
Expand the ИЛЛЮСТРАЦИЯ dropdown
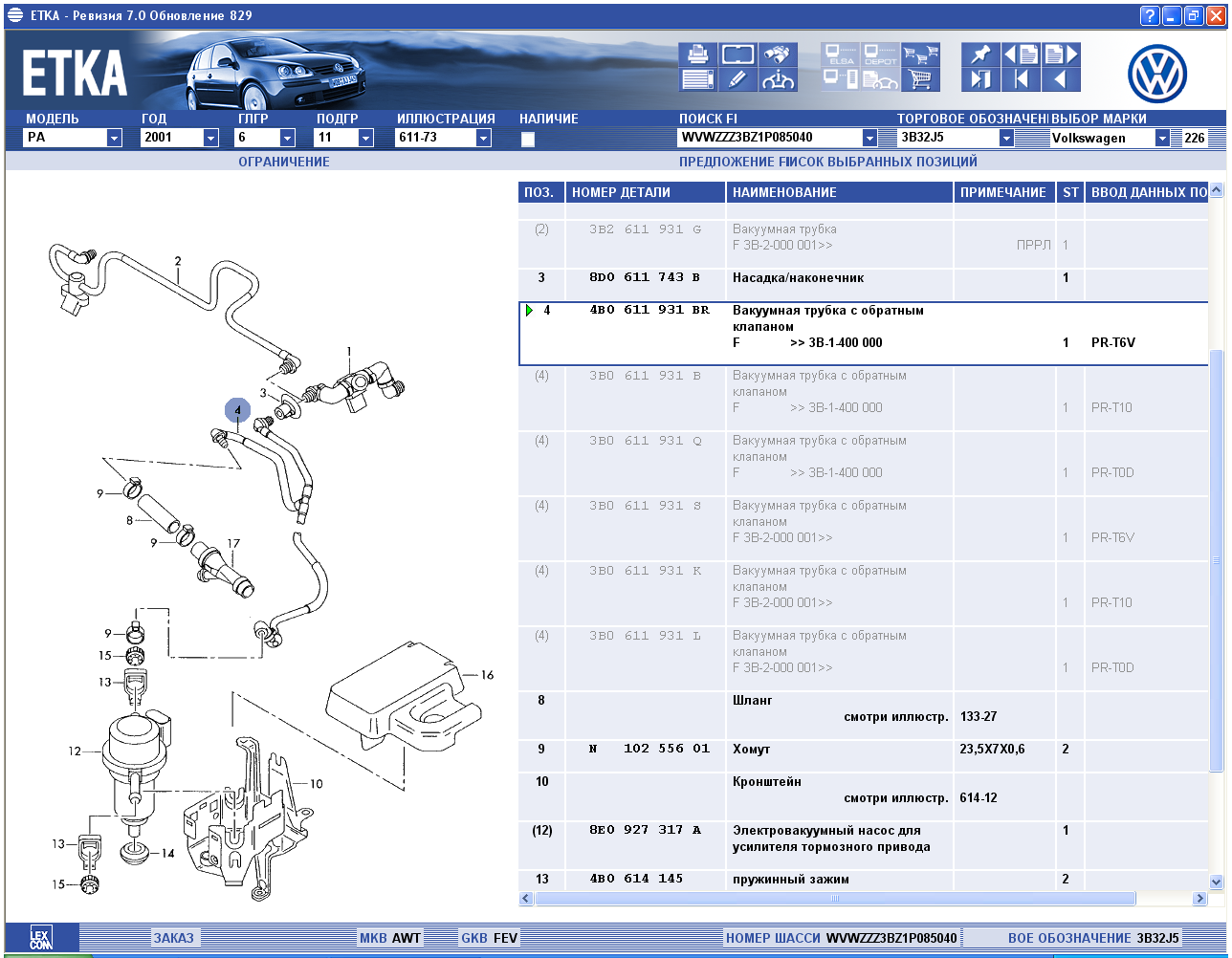[484, 138]
